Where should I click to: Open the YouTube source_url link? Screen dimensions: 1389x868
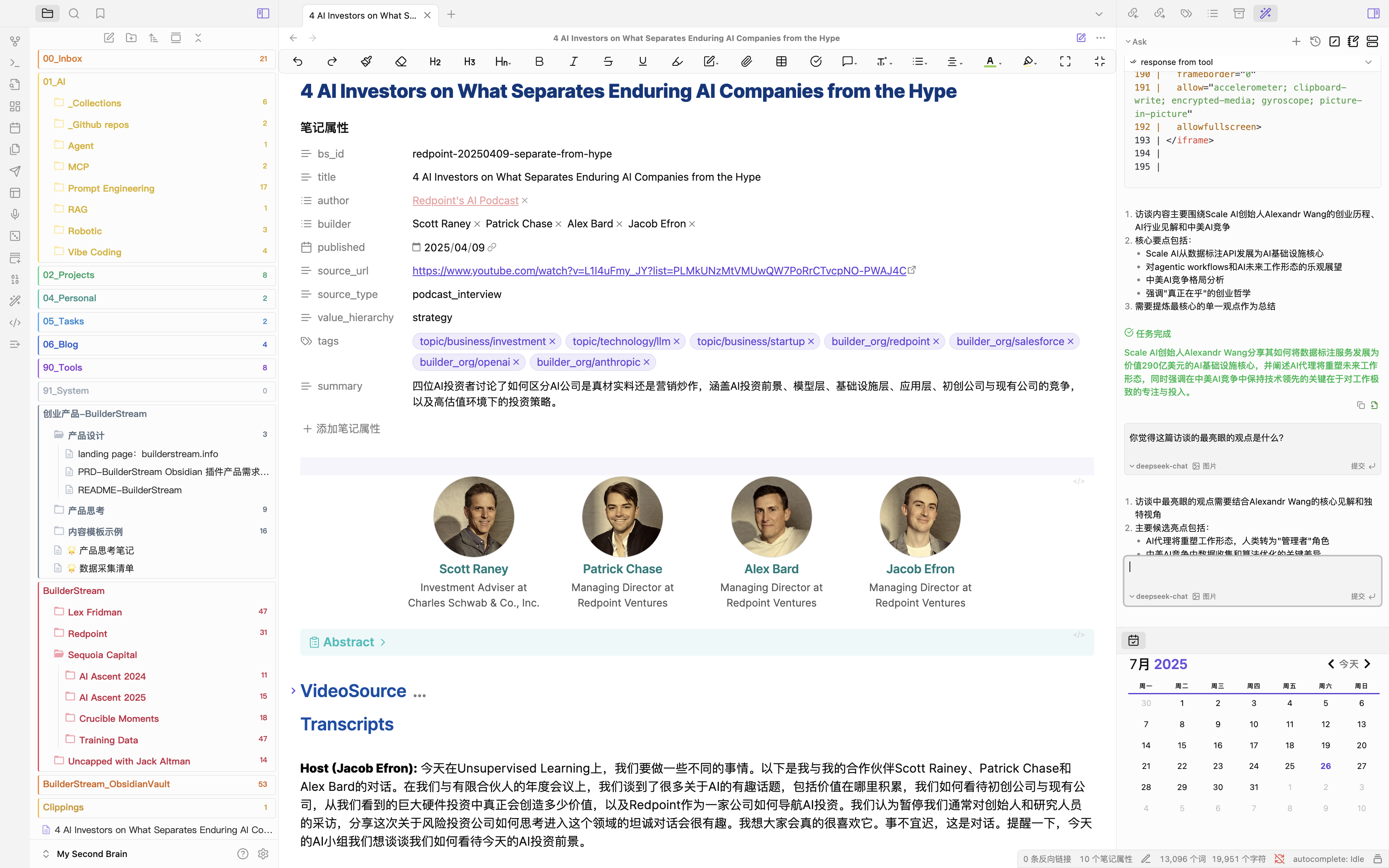pos(659,270)
